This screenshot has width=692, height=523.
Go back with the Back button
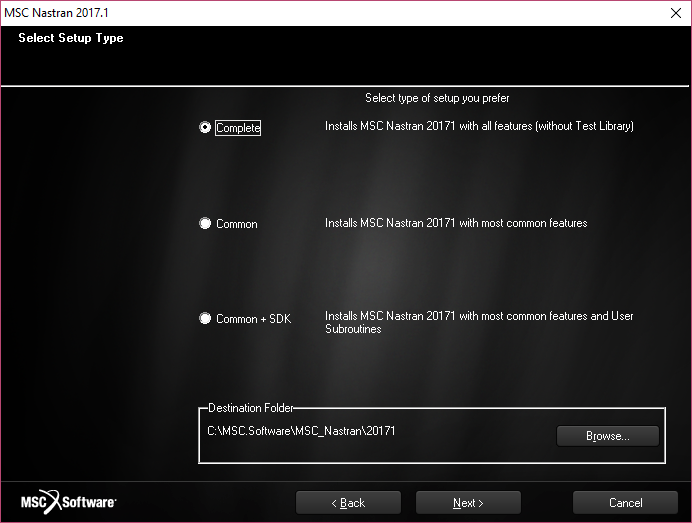click(348, 503)
